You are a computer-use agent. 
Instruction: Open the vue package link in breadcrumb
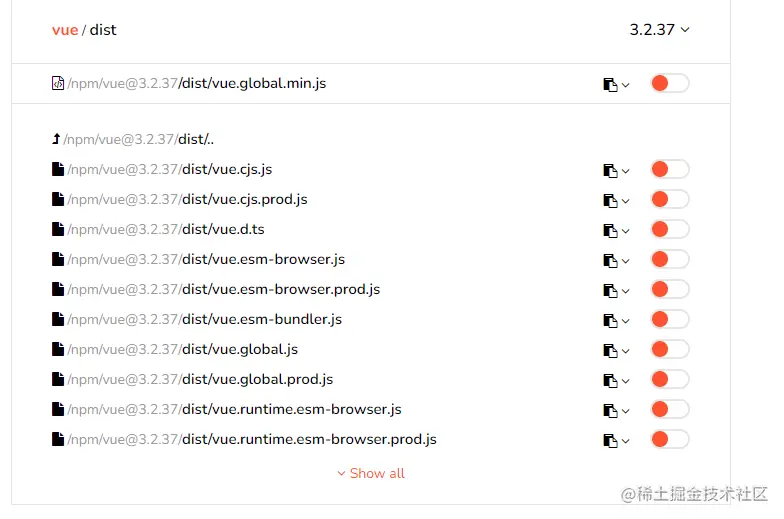click(x=65, y=30)
